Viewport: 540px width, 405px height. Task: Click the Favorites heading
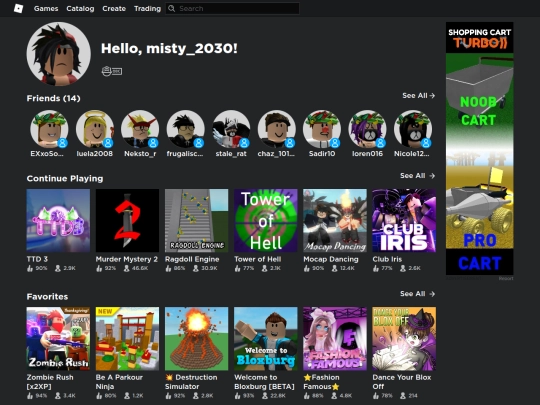click(x=47, y=297)
